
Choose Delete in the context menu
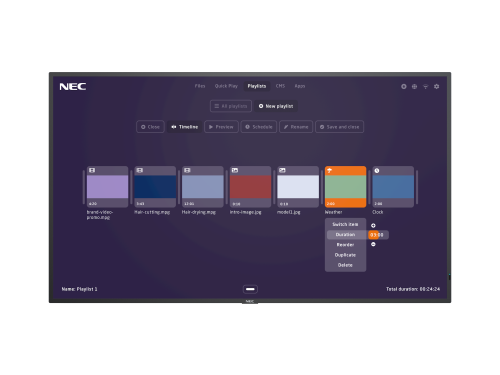(x=345, y=265)
